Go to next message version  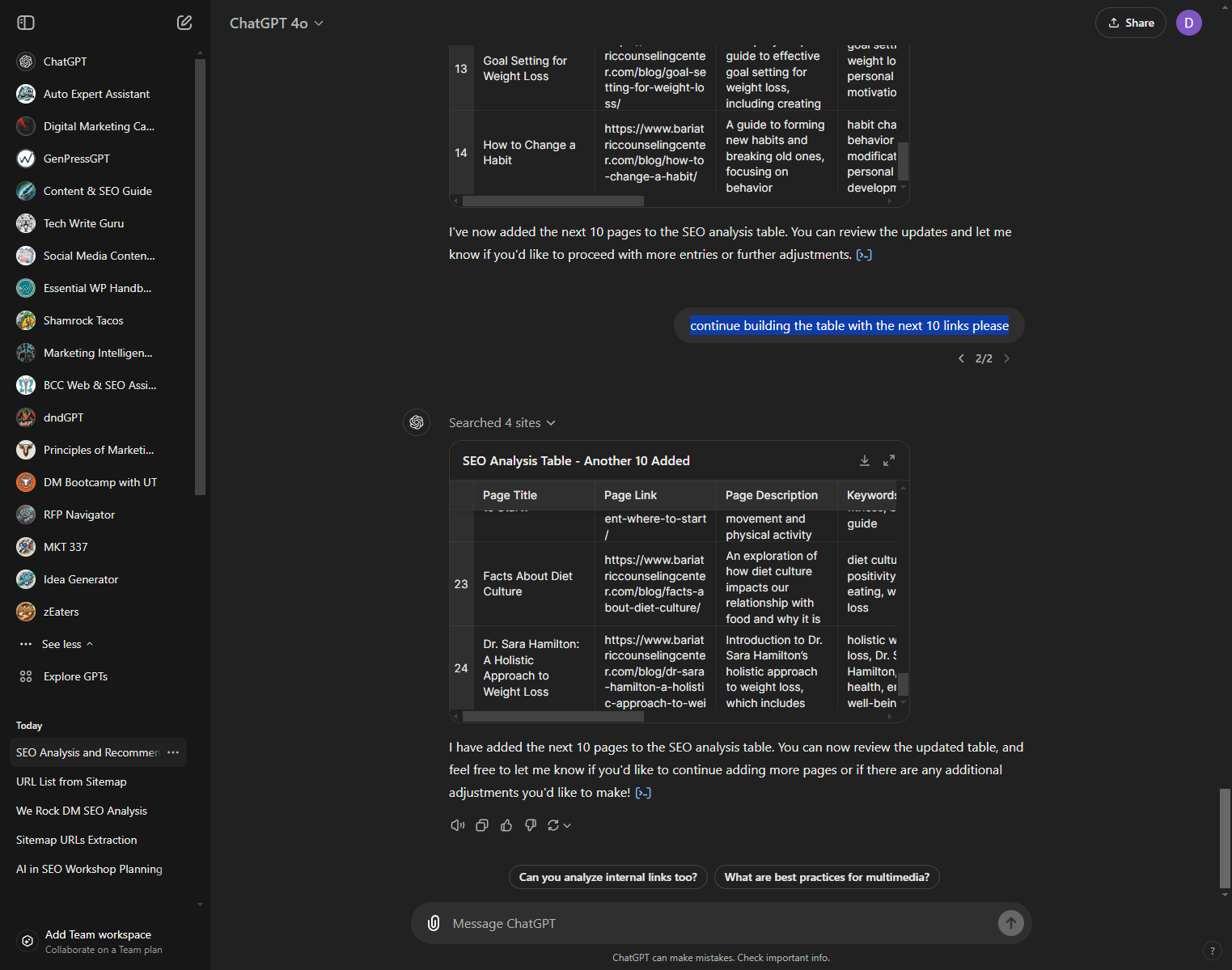pos(1007,358)
